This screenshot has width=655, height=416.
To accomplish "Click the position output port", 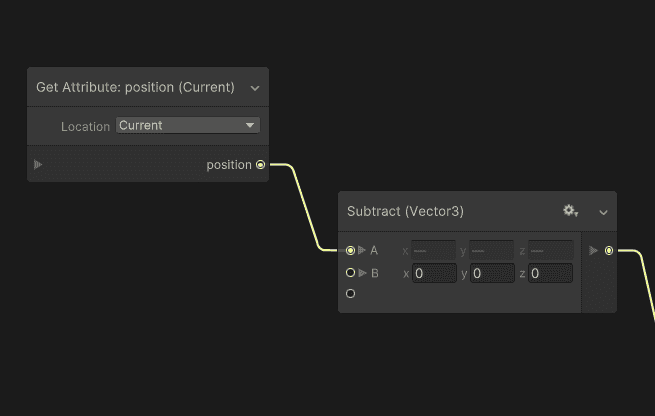I will 260,165.
